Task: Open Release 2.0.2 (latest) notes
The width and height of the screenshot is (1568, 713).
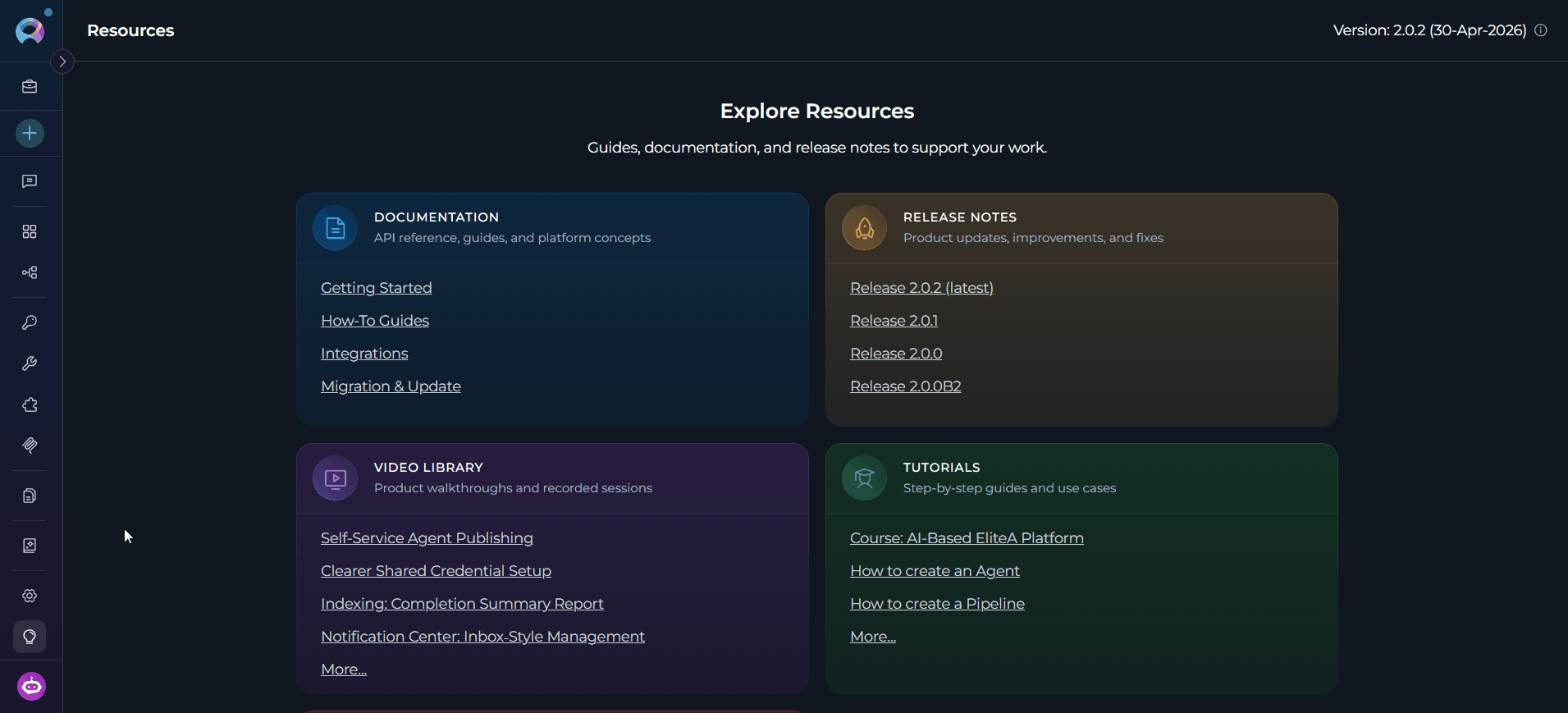Action: 921,288
